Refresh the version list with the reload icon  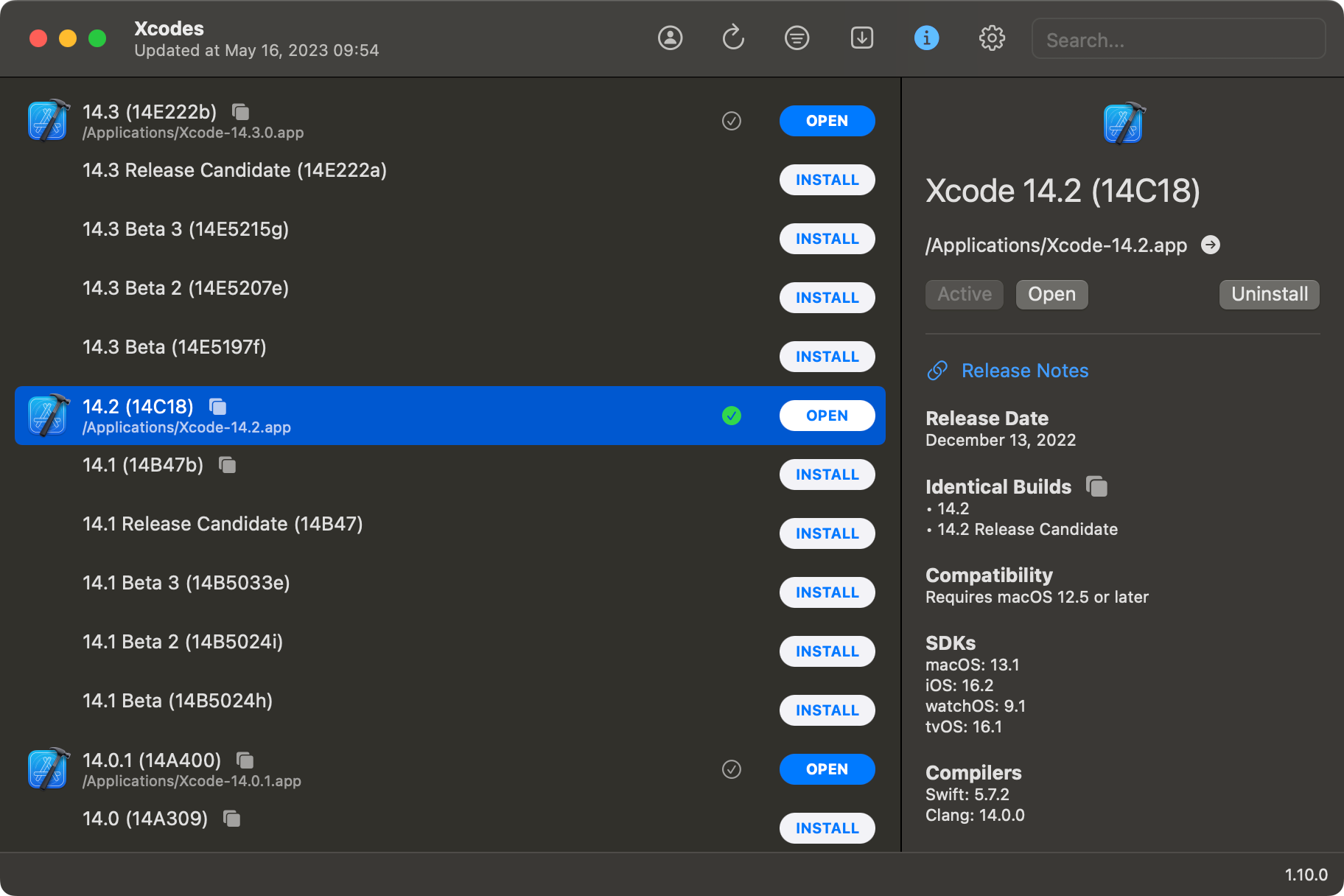point(733,38)
